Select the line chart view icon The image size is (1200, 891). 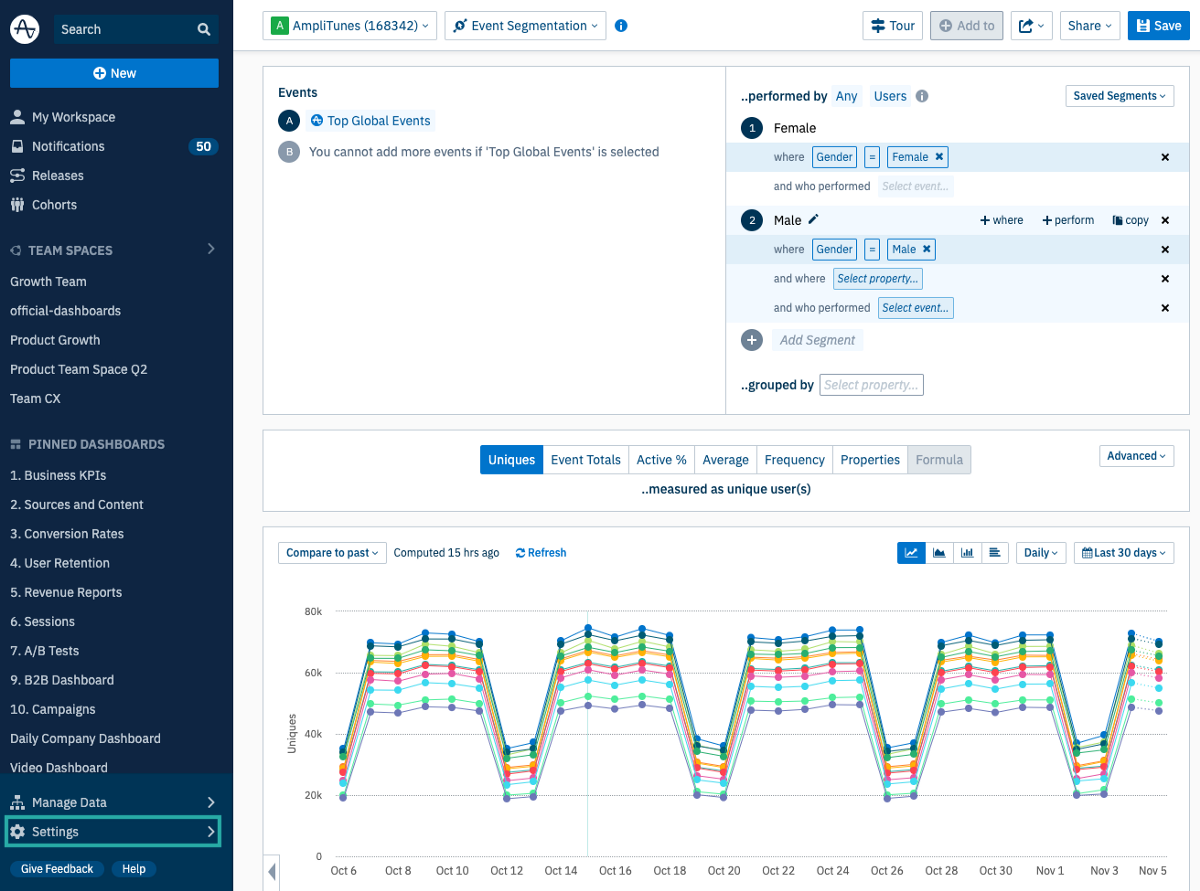(911, 552)
